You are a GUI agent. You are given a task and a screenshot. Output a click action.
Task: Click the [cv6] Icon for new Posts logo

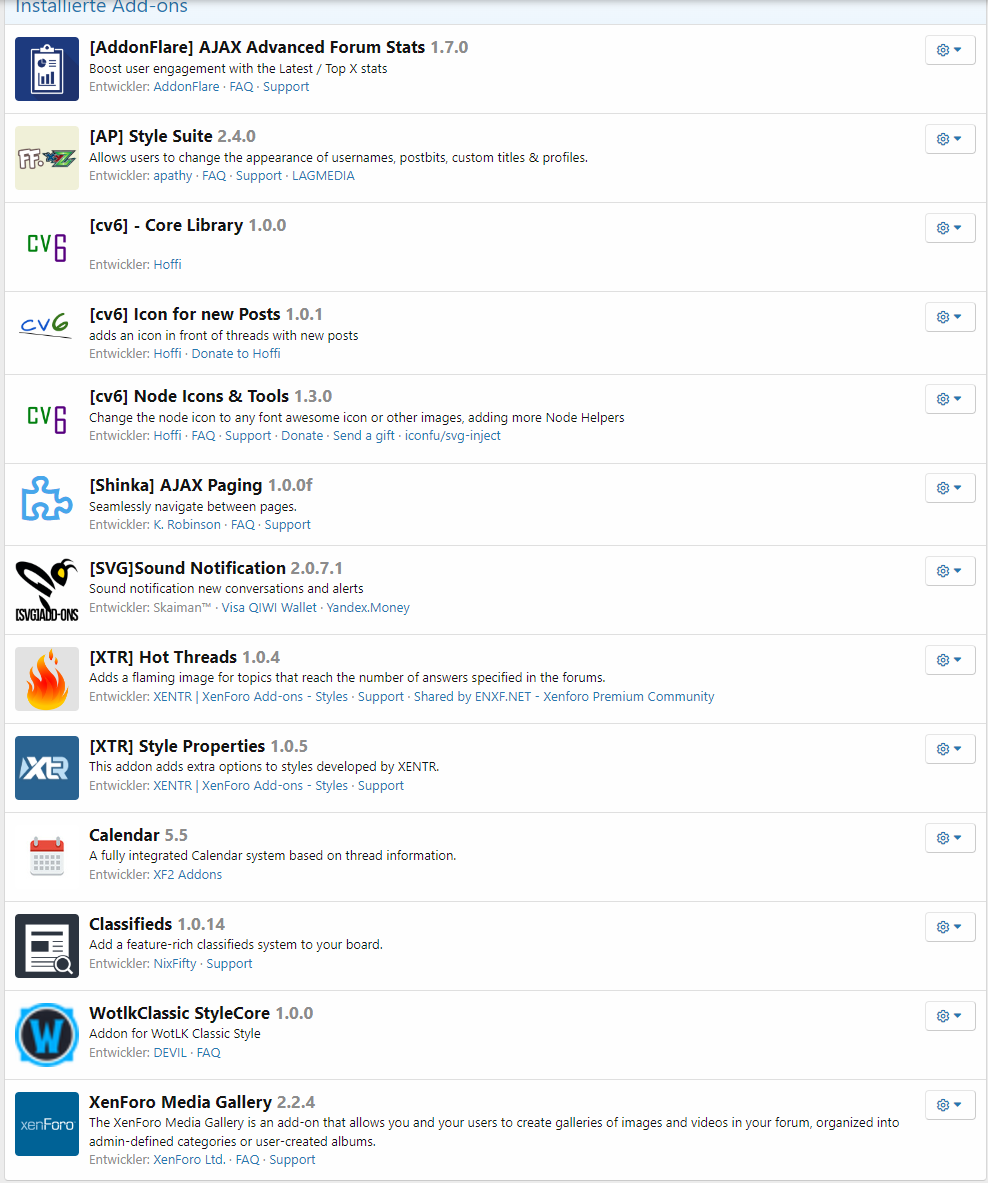tap(47, 326)
